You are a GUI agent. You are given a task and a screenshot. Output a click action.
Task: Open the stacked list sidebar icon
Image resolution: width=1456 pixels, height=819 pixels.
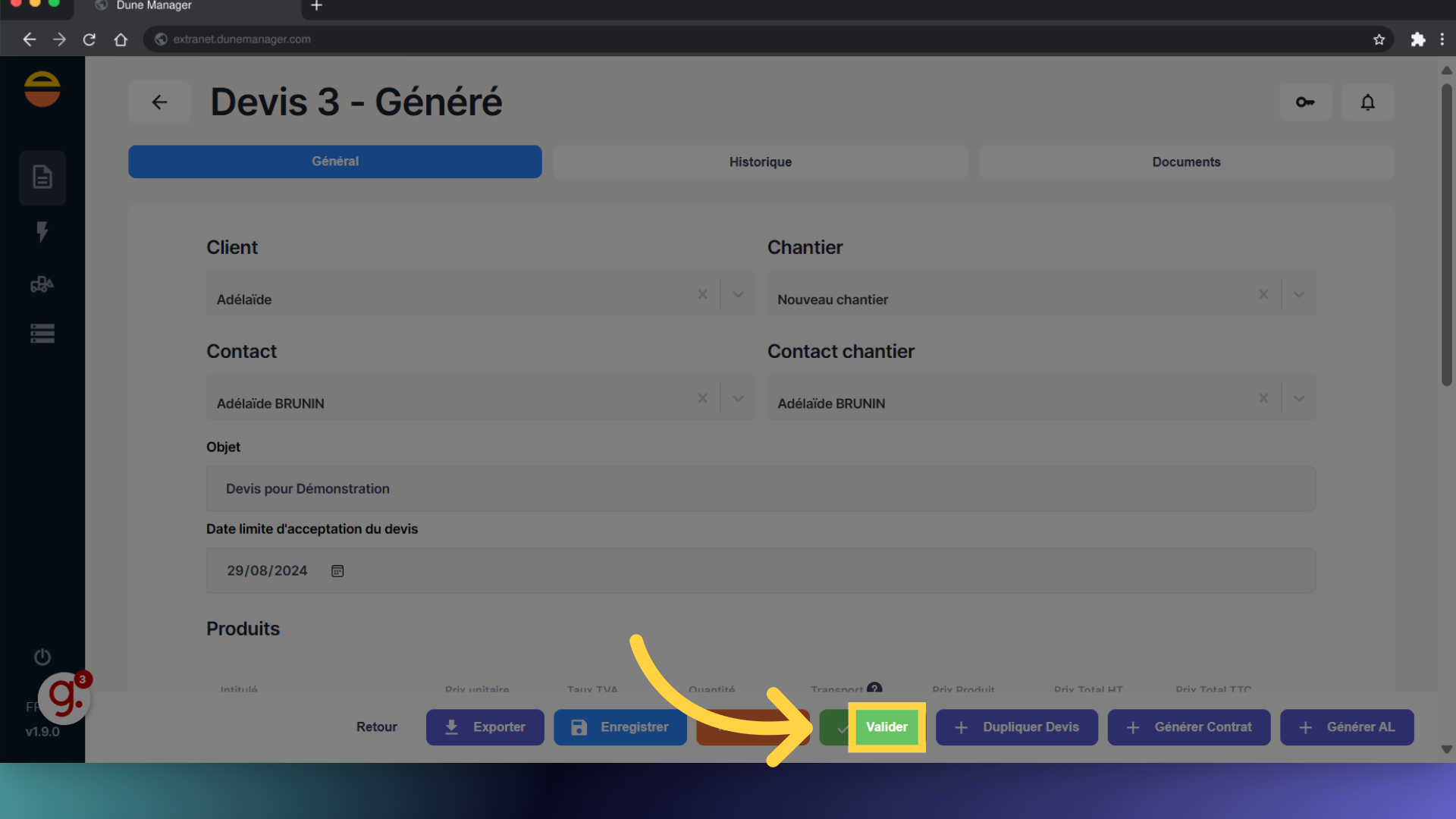click(x=42, y=334)
